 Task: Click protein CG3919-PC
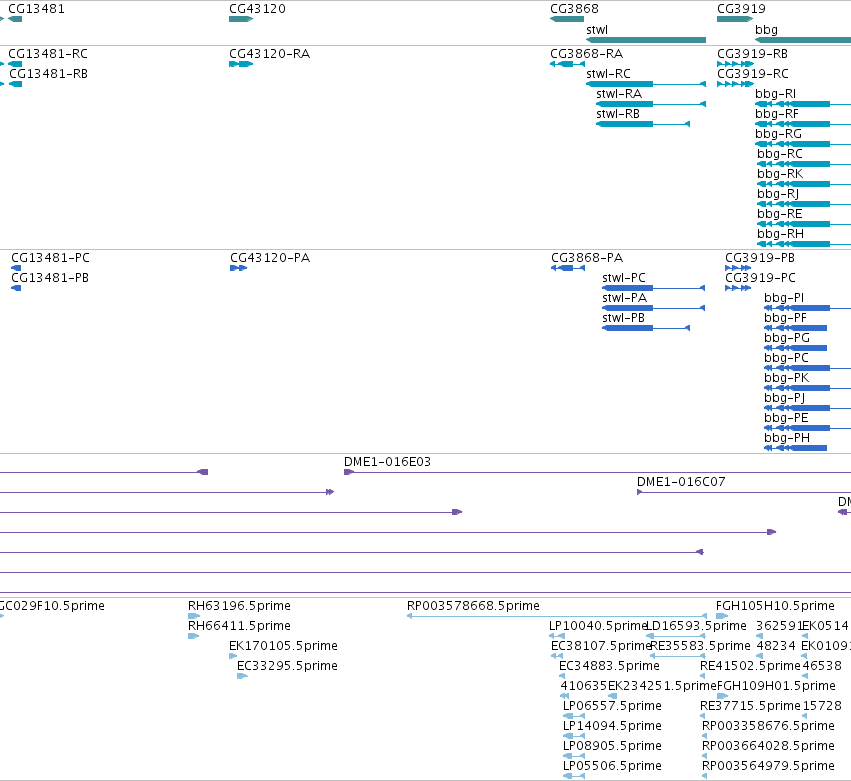(x=738, y=288)
